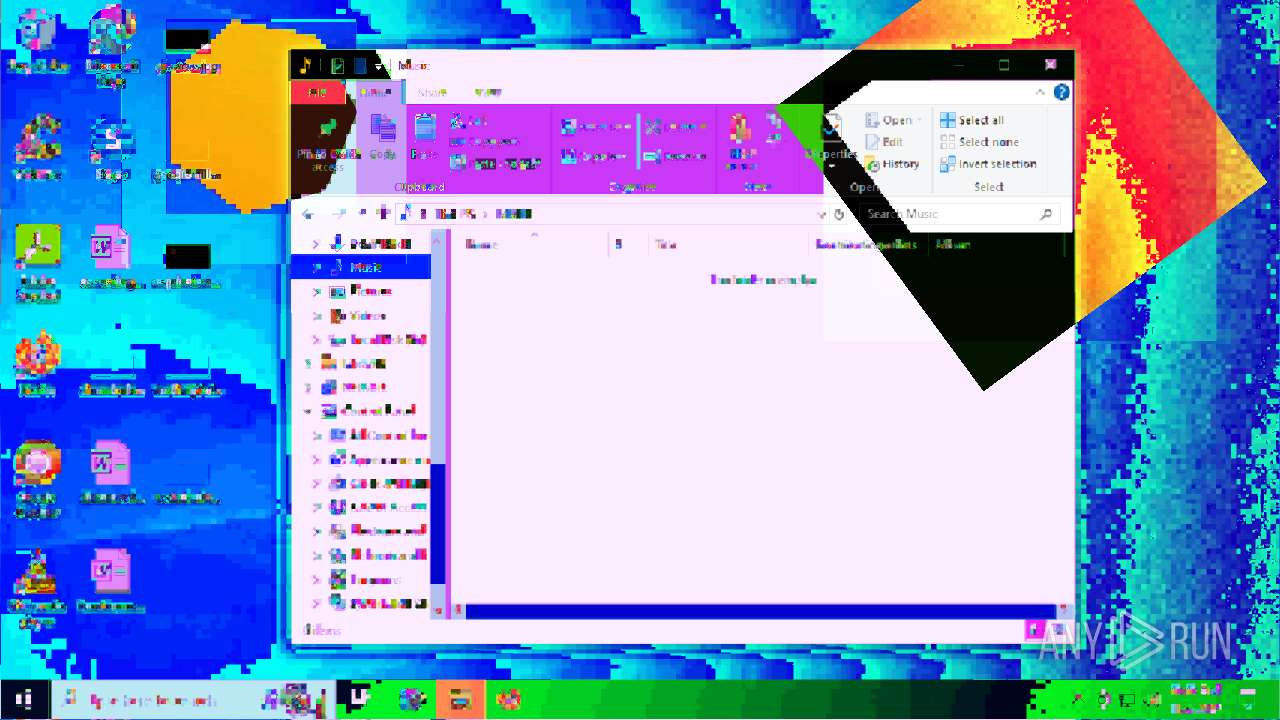This screenshot has height=720, width=1280.
Task: Click the Search Music box
Action: point(958,214)
